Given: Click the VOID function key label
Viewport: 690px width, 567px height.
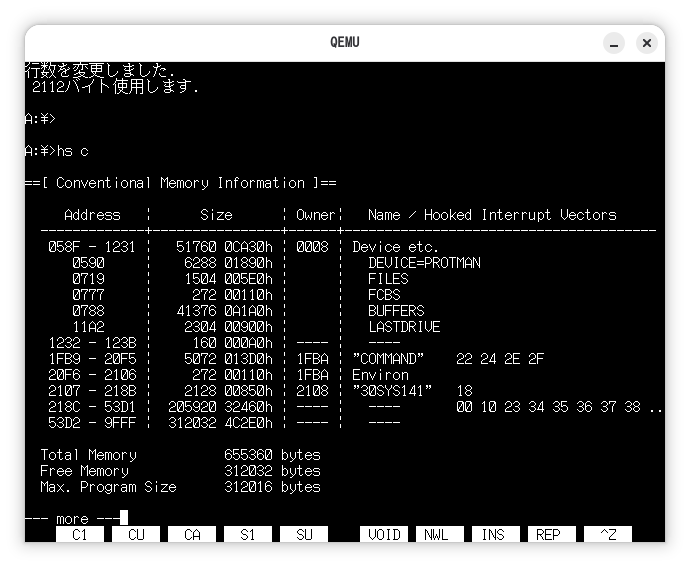Looking at the screenshot, I should (x=384, y=534).
